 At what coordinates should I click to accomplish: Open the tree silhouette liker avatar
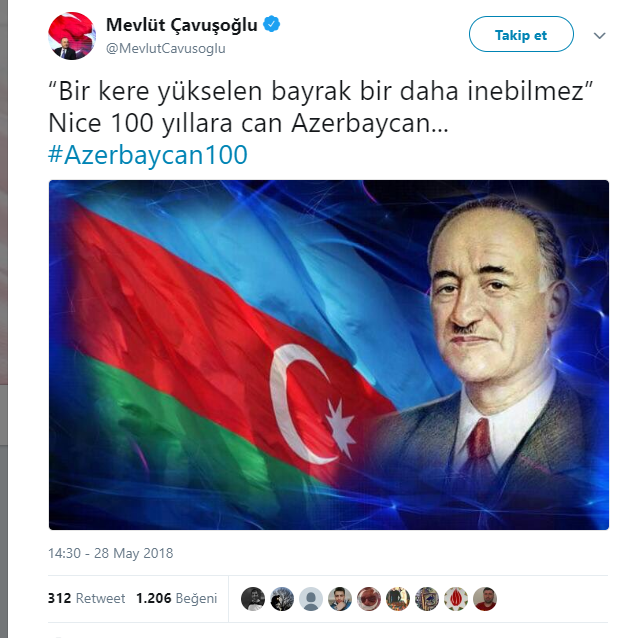[282, 599]
